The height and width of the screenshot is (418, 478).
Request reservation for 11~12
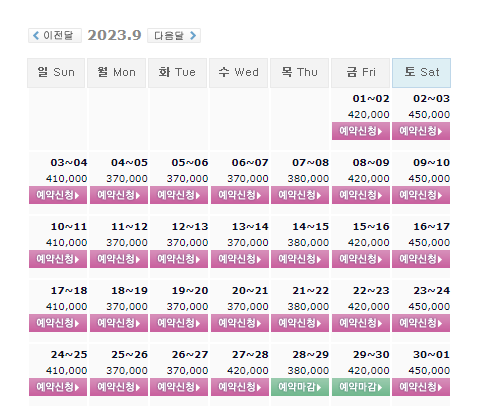[x=119, y=259]
